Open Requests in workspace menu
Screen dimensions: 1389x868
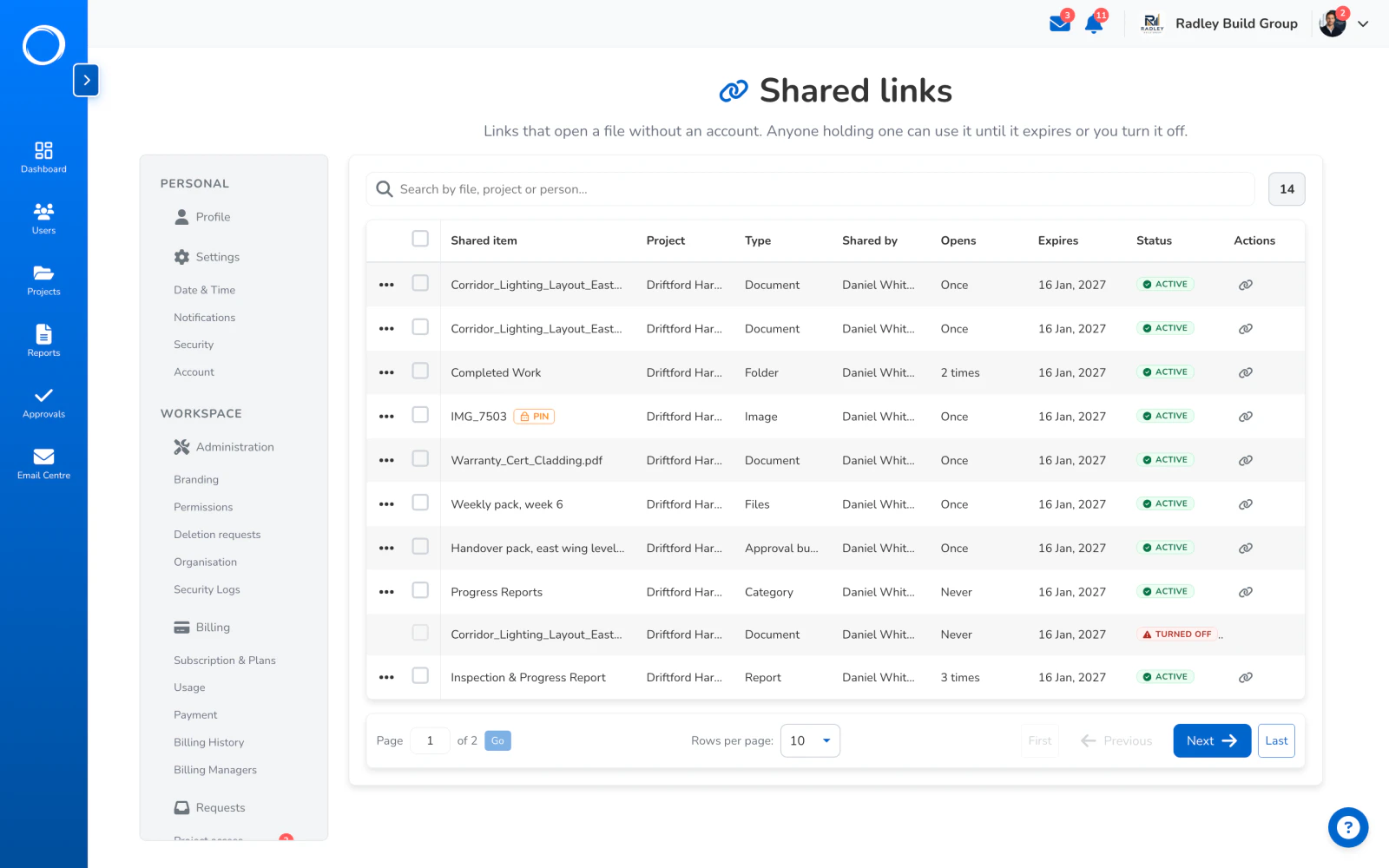click(209, 808)
